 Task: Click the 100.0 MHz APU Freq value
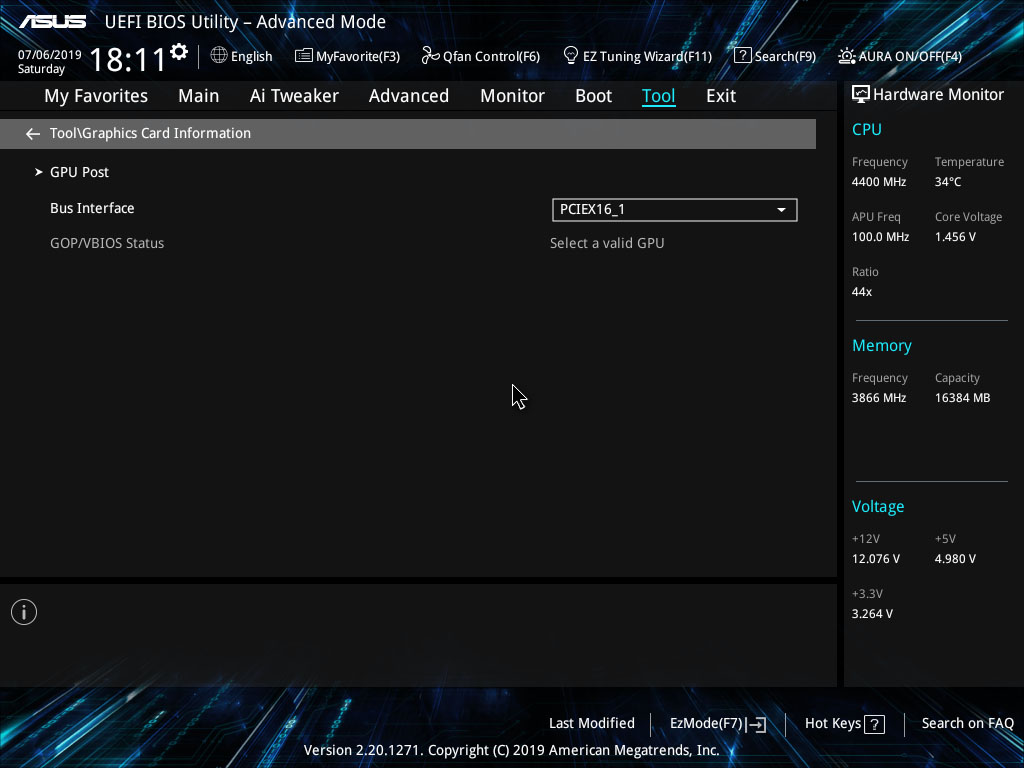[x=880, y=237]
